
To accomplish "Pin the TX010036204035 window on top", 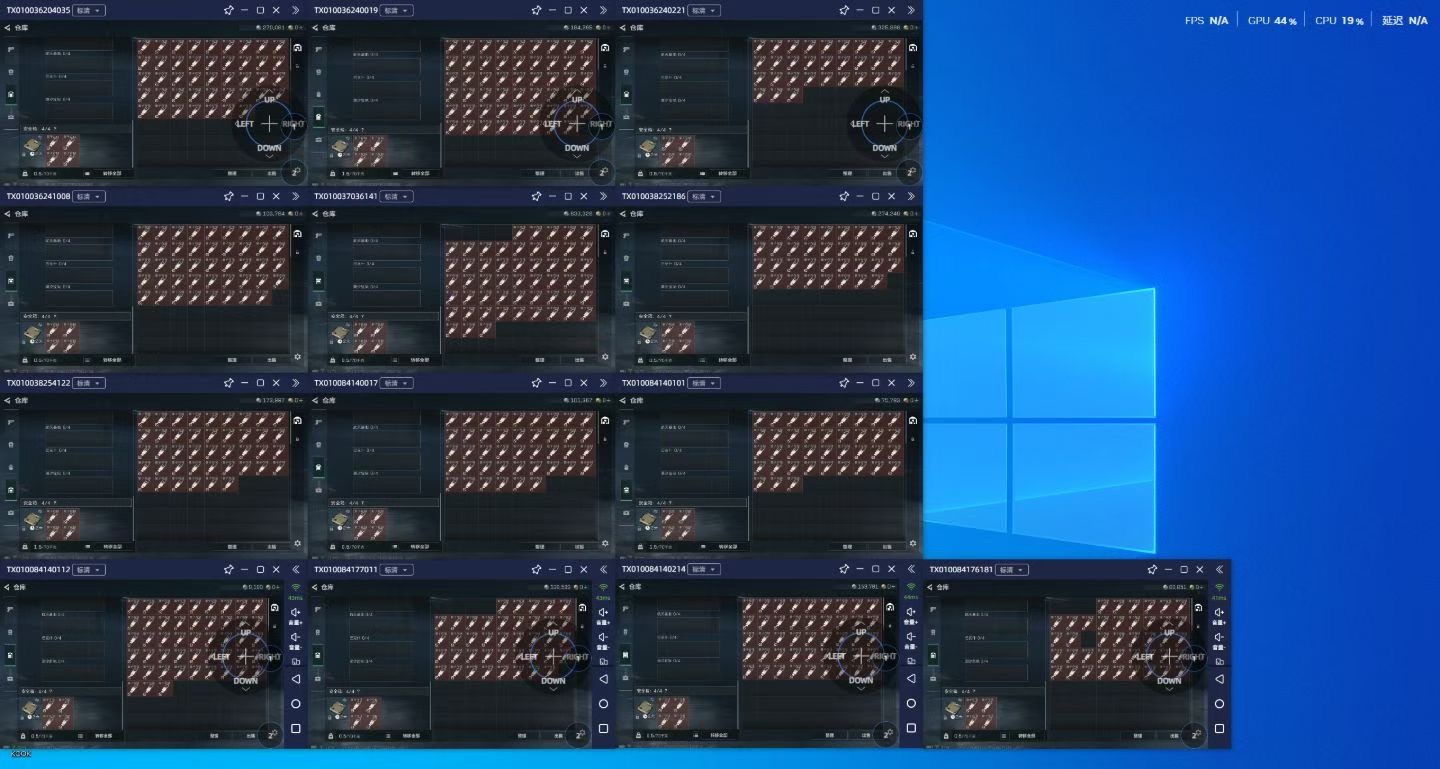I will [229, 10].
